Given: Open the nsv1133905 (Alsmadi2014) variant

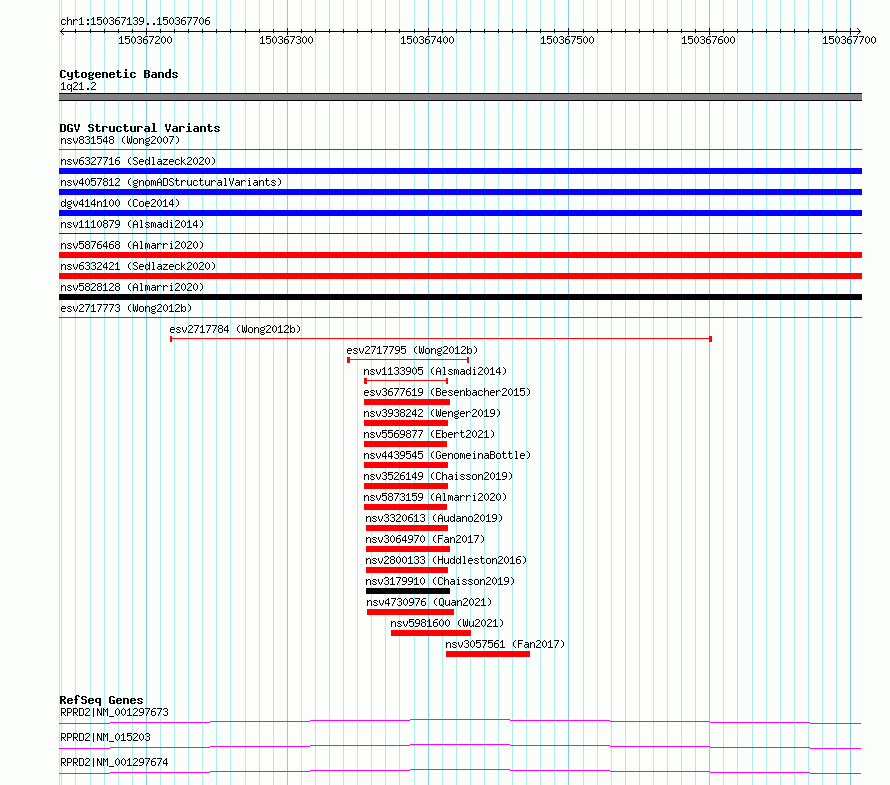Looking at the screenshot, I should click(x=435, y=371).
